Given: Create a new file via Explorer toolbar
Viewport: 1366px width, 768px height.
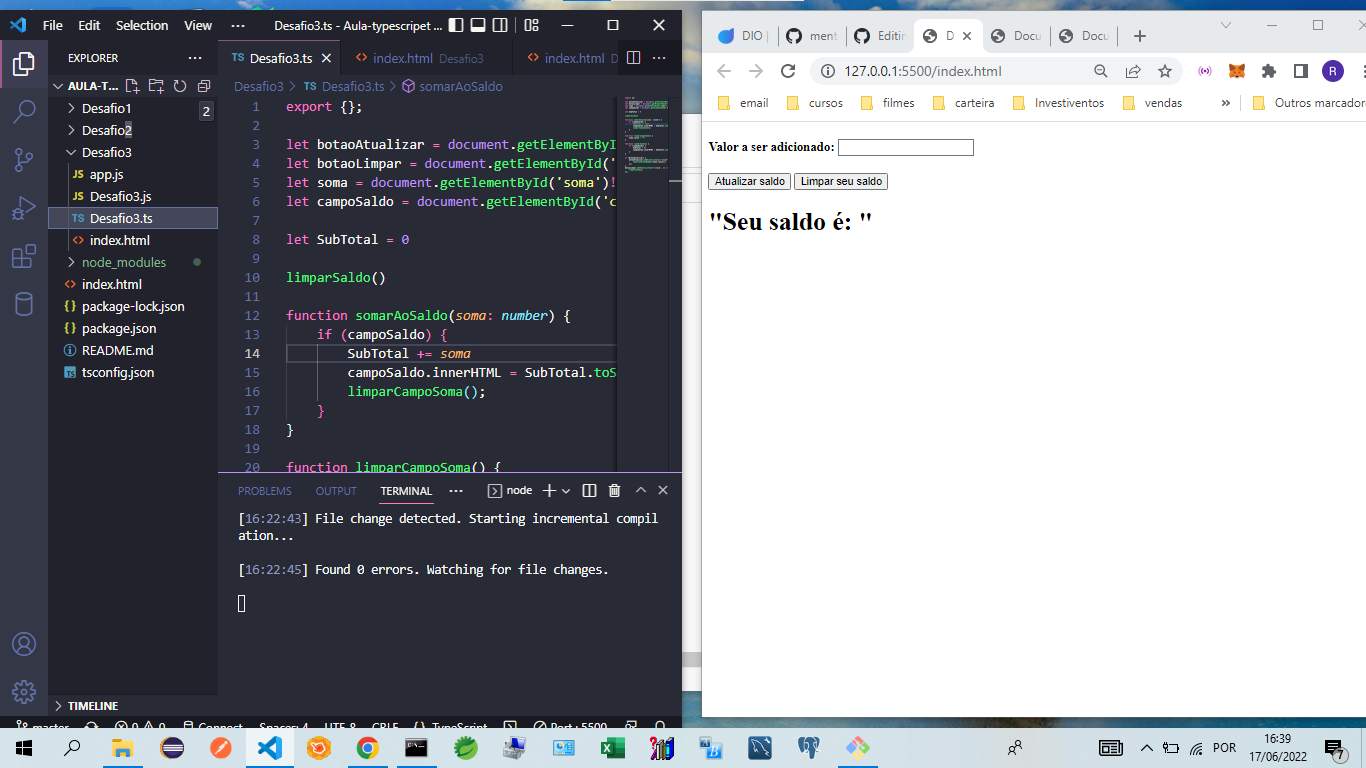Looking at the screenshot, I should pyautogui.click(x=132, y=86).
